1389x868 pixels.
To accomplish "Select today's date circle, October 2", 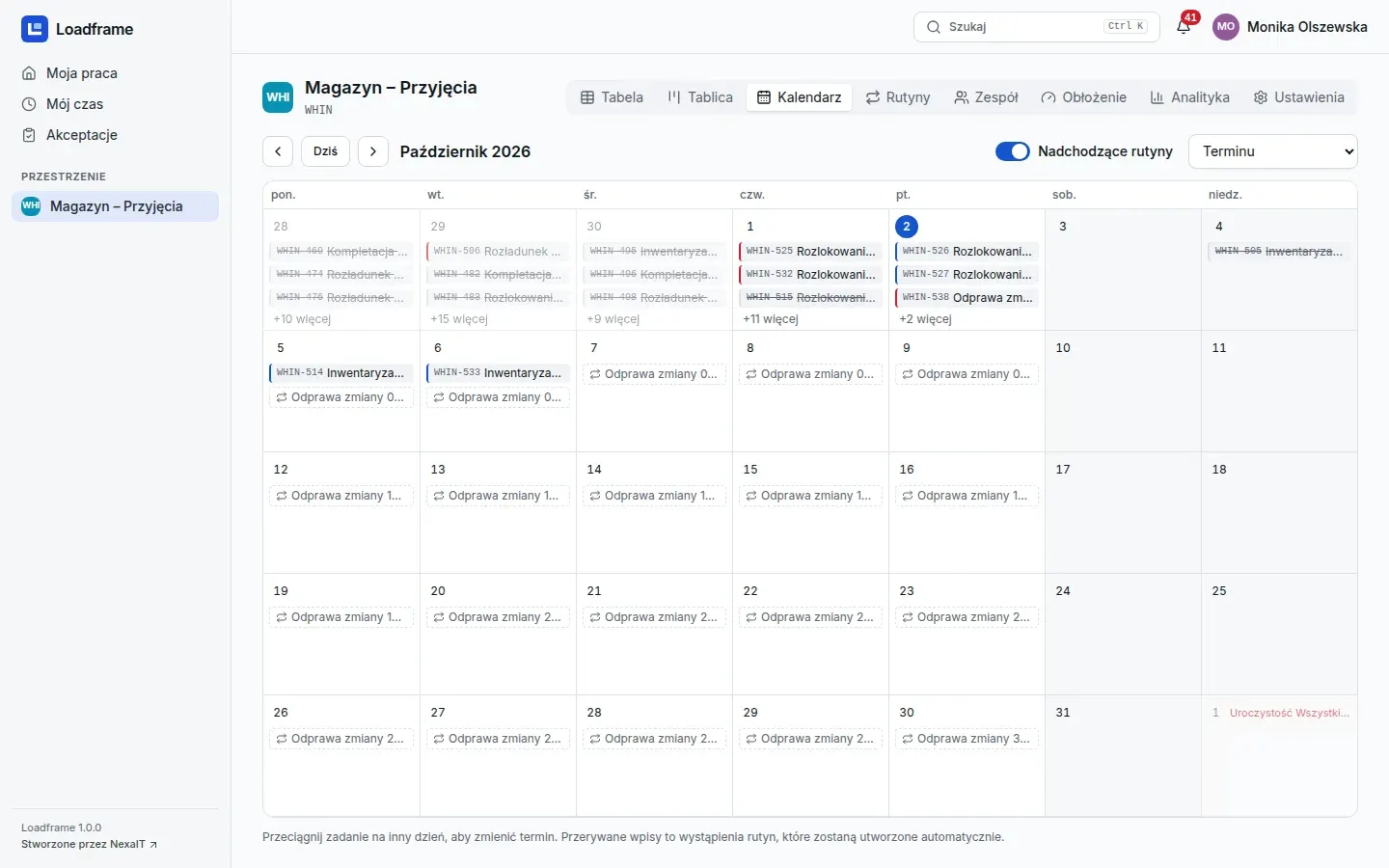I will click(x=907, y=227).
